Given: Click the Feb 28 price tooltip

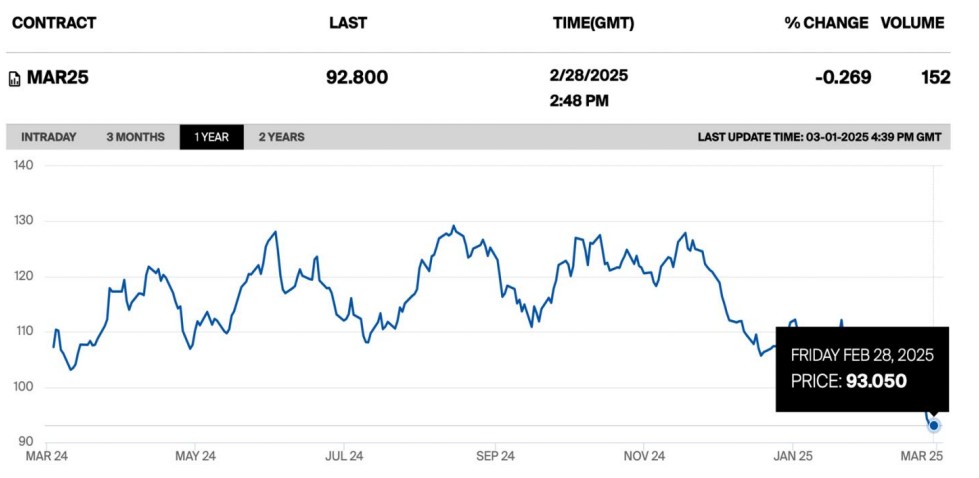Looking at the screenshot, I should pyautogui.click(x=862, y=368).
